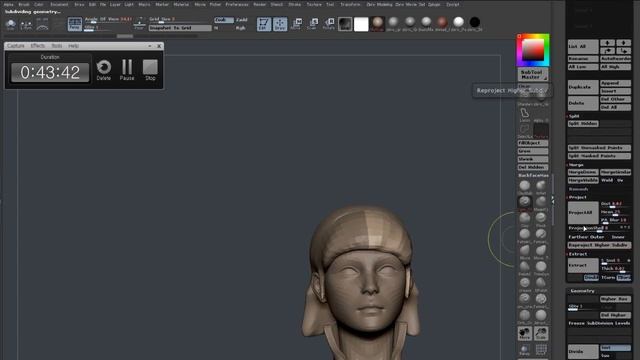Open the recorder Effects menu

38,46
